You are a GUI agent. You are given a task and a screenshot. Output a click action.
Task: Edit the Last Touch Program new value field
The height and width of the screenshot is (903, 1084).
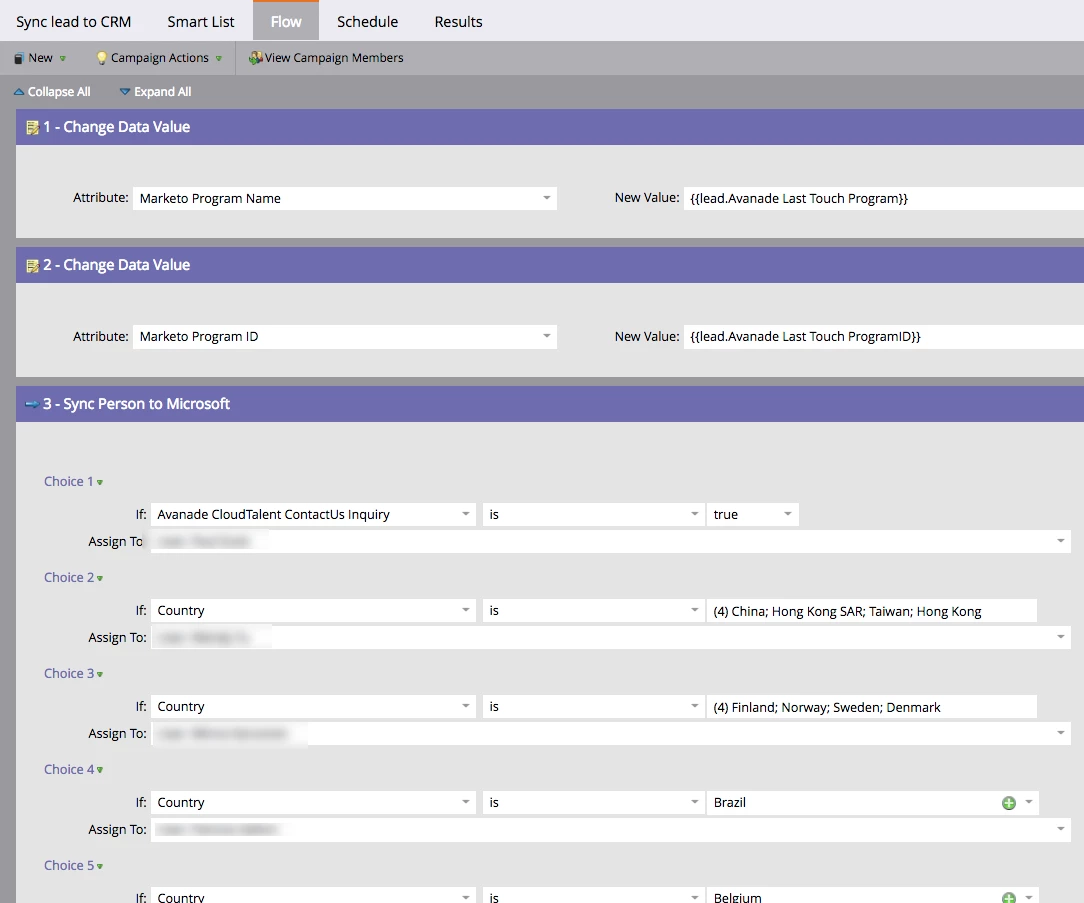(884, 198)
